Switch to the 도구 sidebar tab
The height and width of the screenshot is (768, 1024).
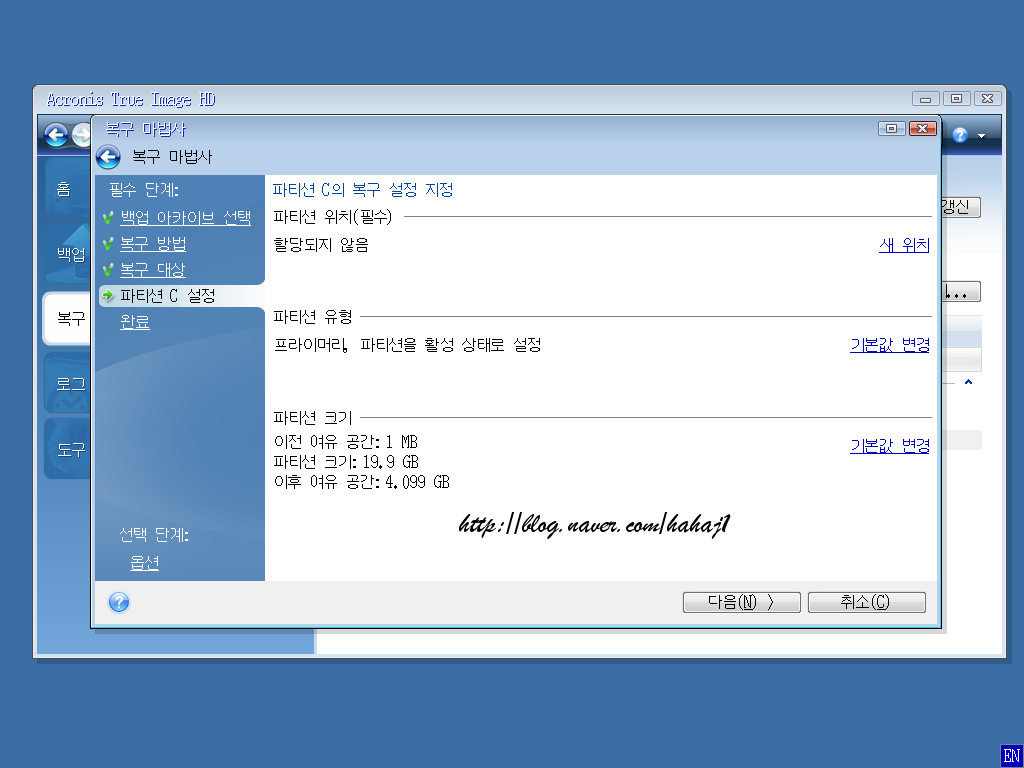pyautogui.click(x=68, y=450)
